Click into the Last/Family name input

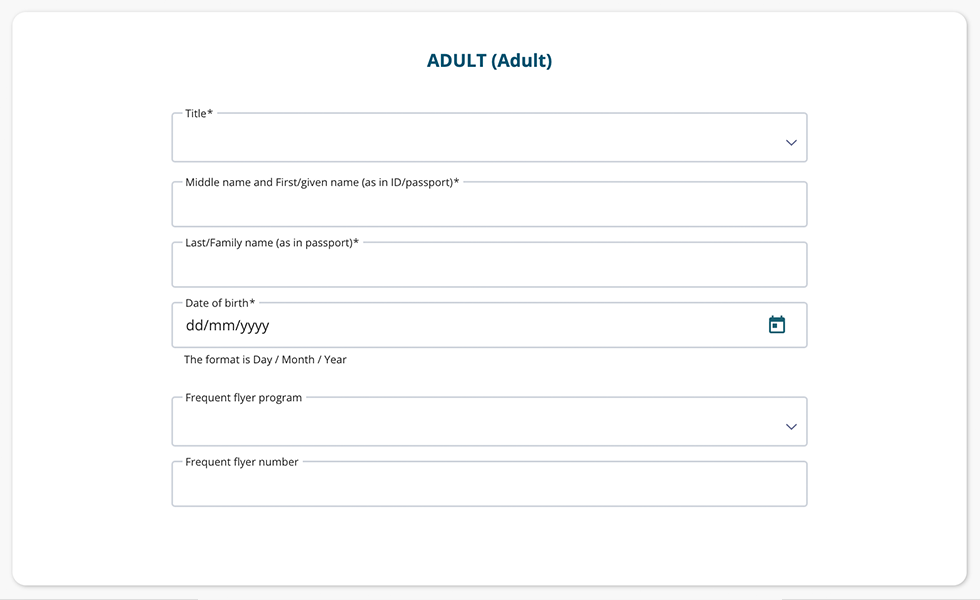coord(489,267)
